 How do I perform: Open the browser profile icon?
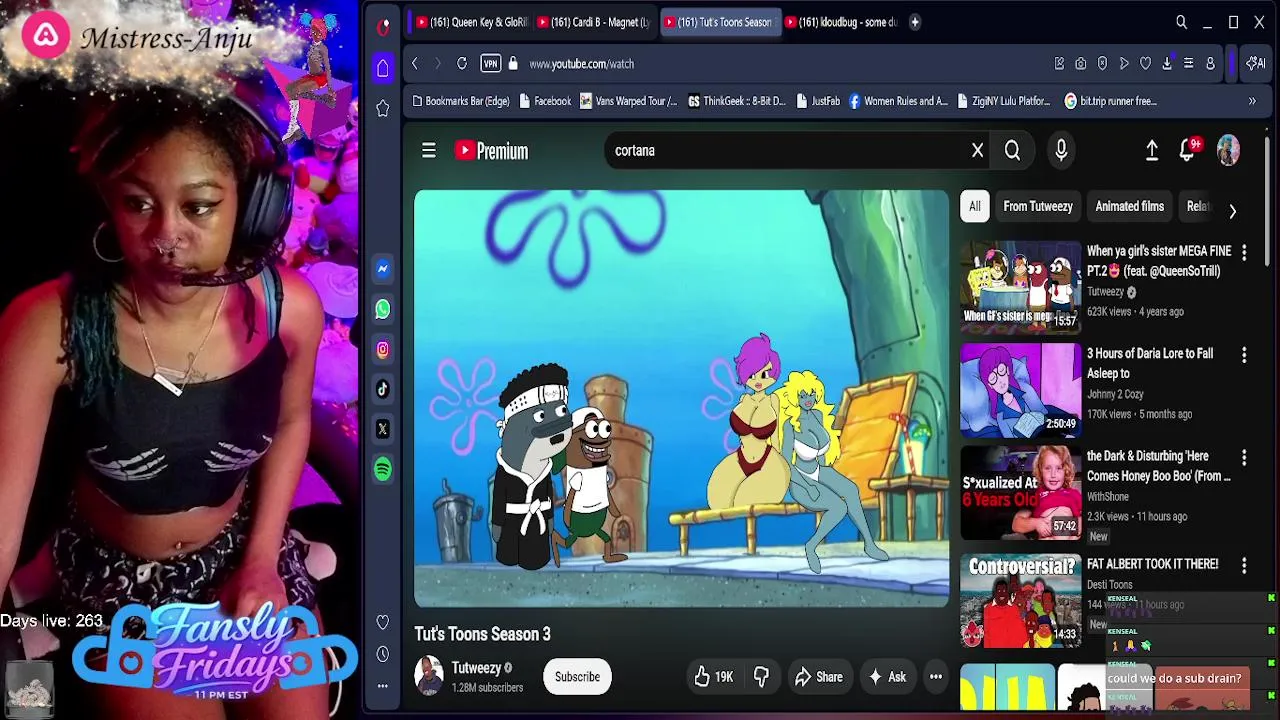click(x=1210, y=64)
